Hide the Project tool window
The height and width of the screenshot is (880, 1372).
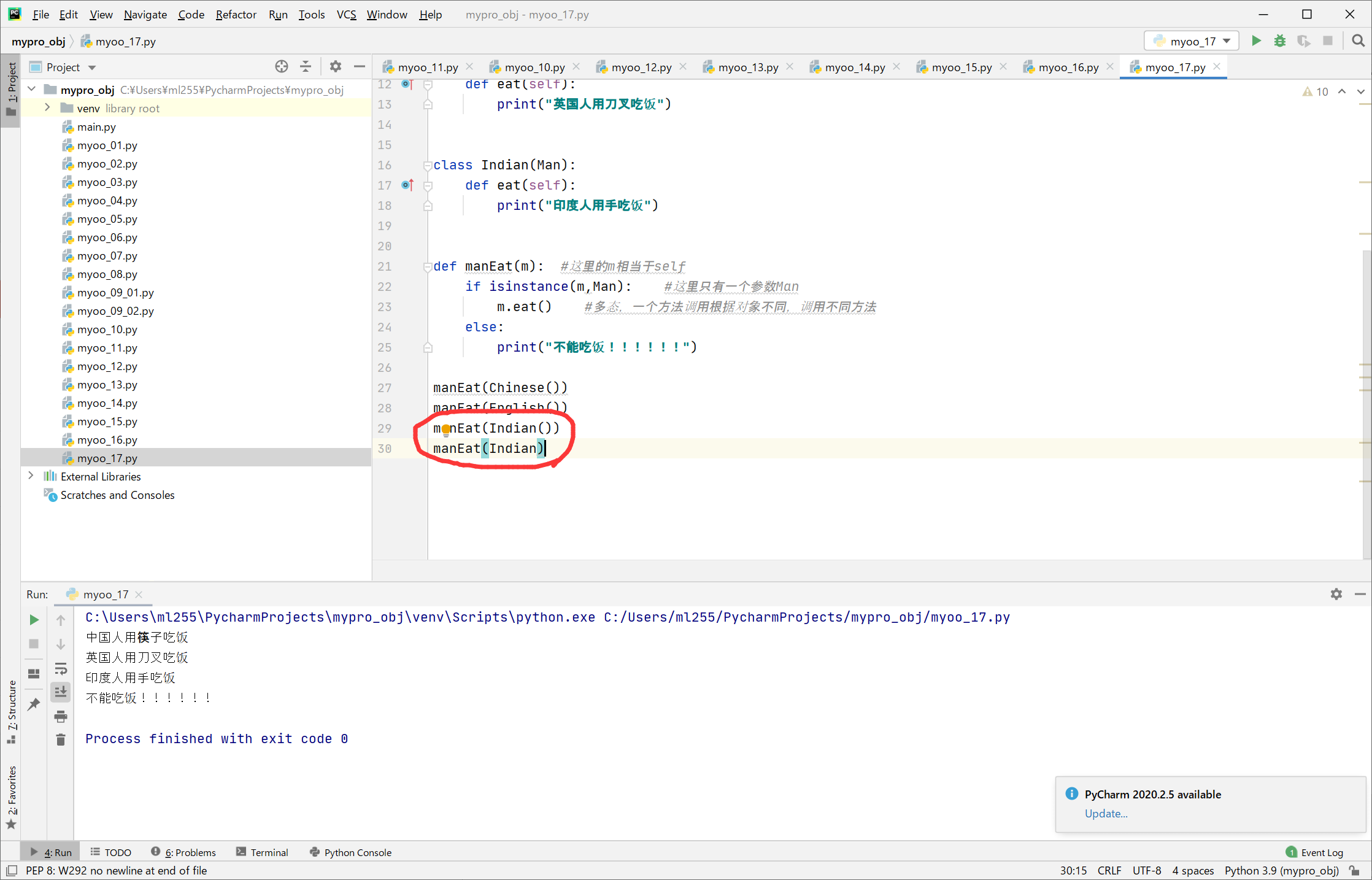pos(360,67)
